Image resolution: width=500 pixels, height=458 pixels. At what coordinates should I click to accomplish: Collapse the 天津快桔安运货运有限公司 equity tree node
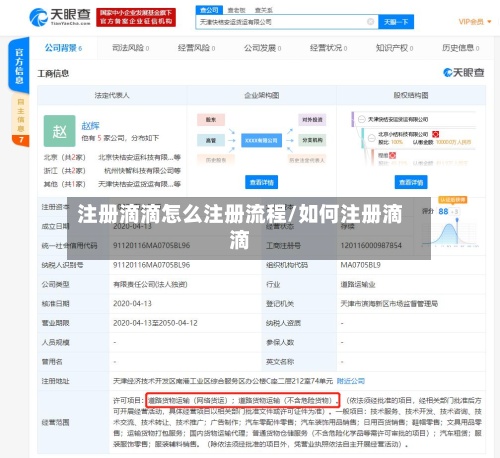(x=362, y=119)
